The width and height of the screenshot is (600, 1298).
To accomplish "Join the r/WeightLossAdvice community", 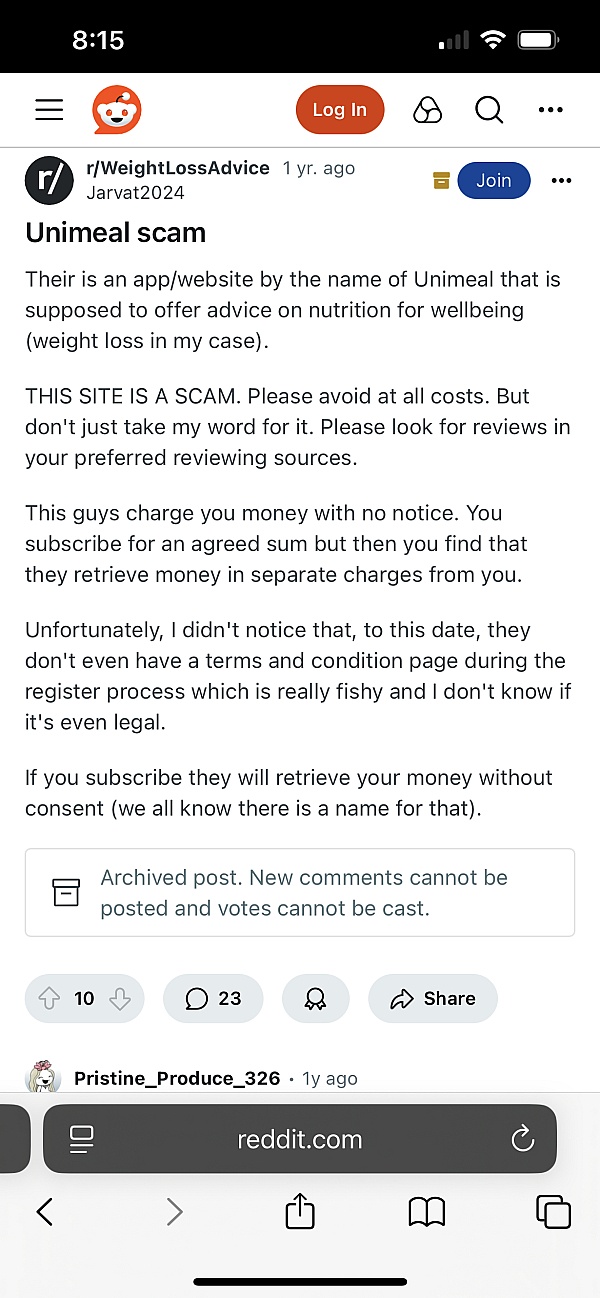I will pos(494,181).
